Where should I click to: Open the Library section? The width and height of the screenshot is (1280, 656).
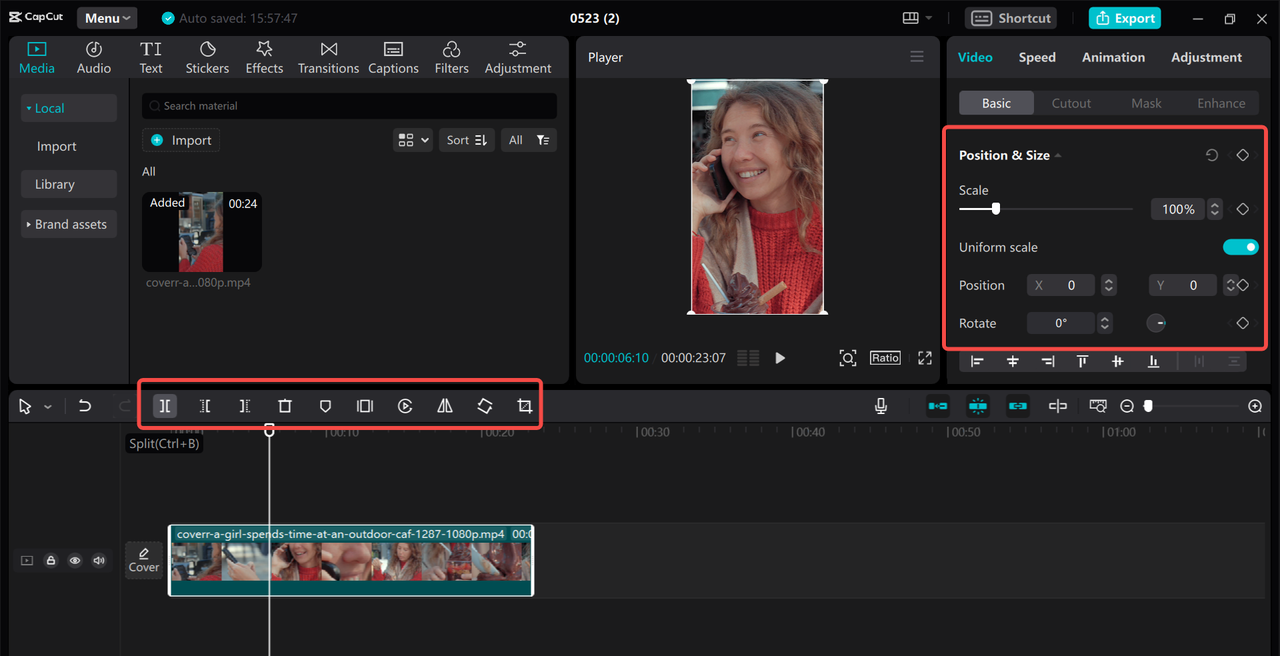tap(69, 184)
